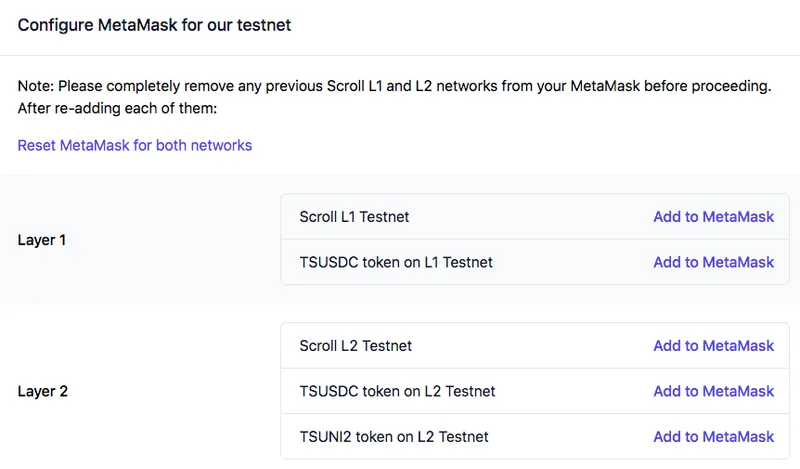
Task: Click the TSUSDC token on L2 Testnet label
Action: coord(397,391)
